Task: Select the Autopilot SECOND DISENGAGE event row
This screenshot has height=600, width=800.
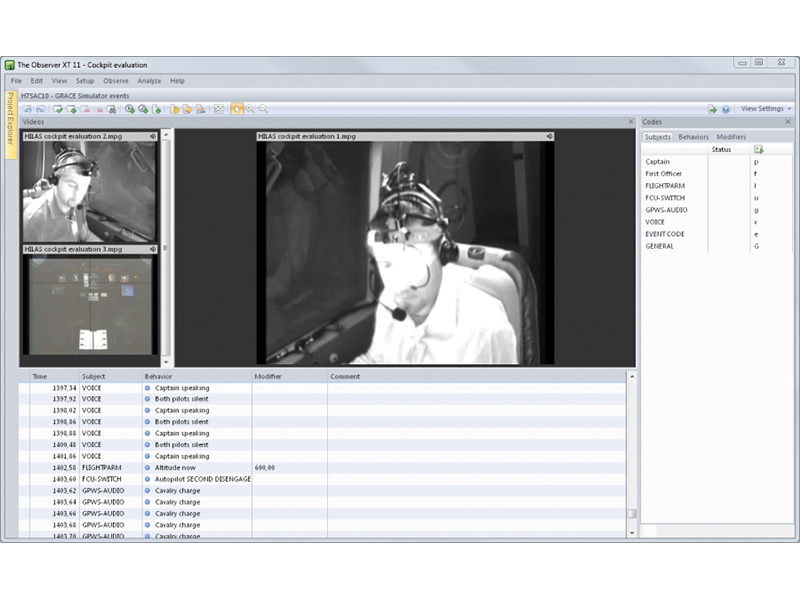Action: tap(203, 479)
